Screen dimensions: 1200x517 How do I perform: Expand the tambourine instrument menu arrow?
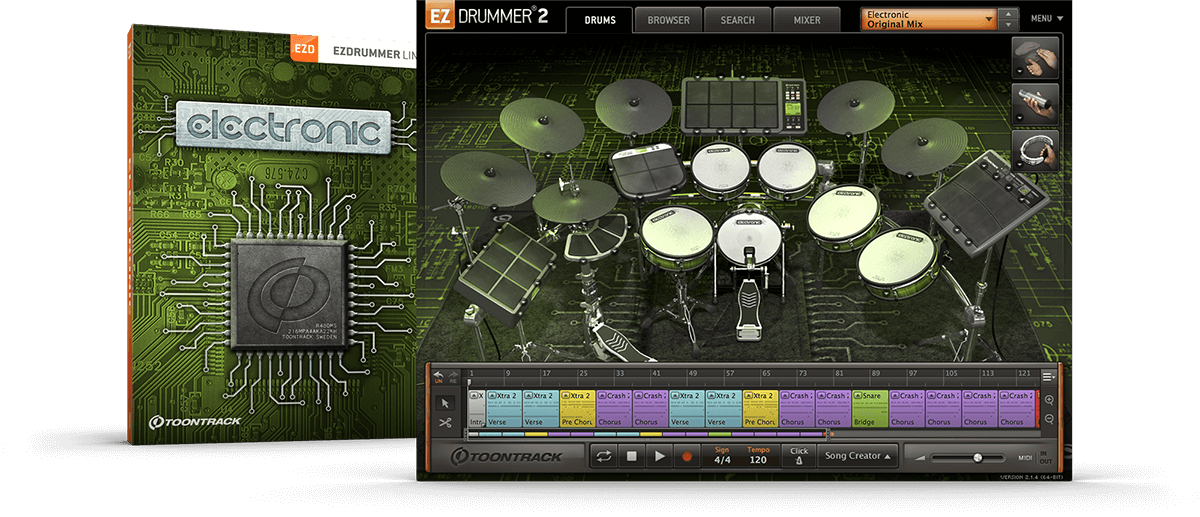[x=1019, y=165]
